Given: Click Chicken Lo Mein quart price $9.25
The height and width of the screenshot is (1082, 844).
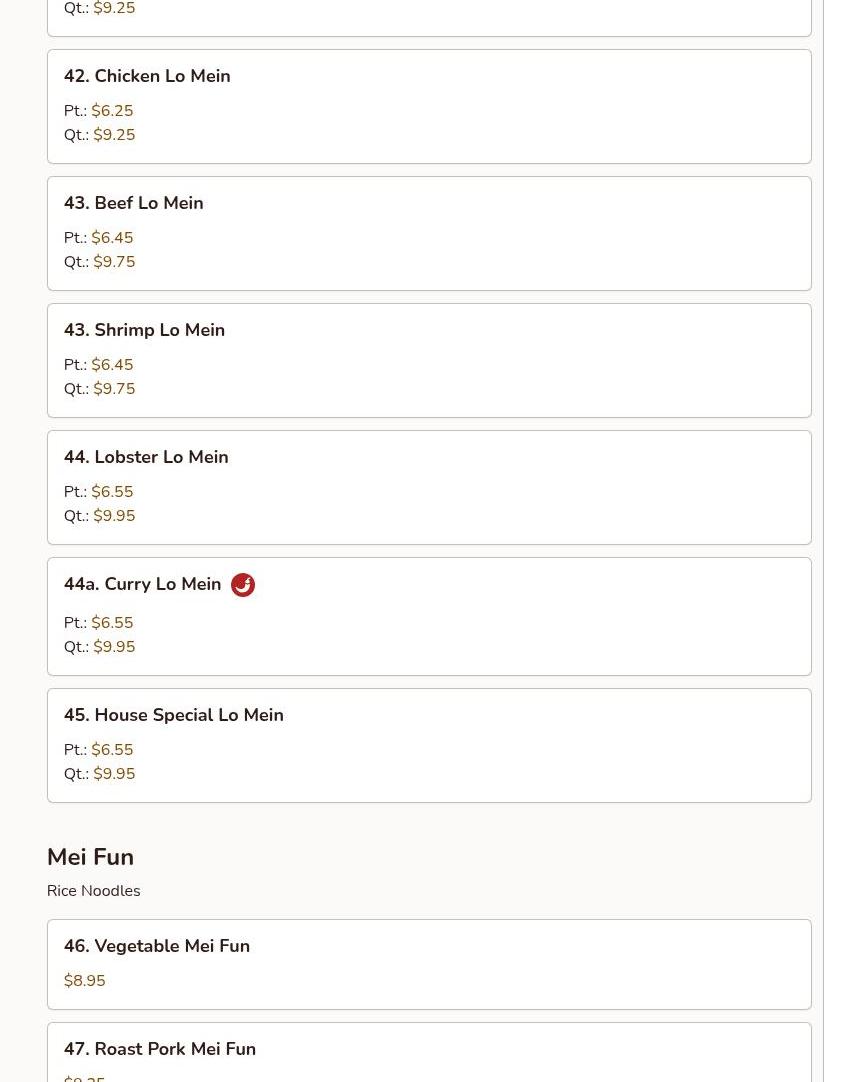Looking at the screenshot, I should tap(114, 135).
